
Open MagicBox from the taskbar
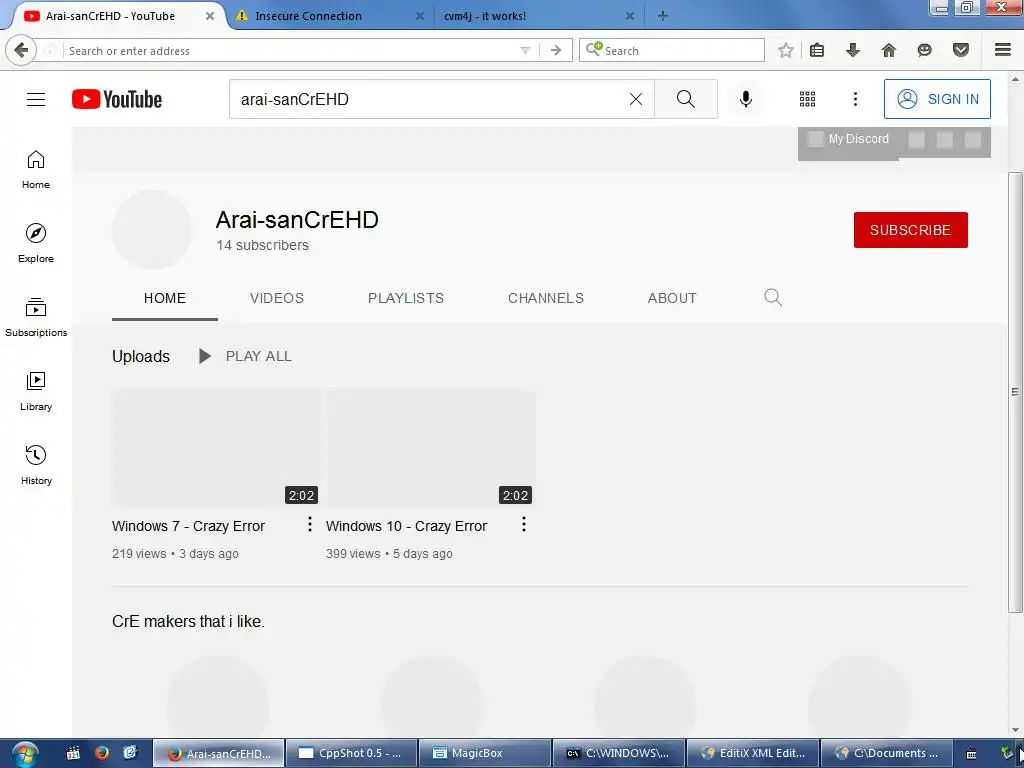484,754
